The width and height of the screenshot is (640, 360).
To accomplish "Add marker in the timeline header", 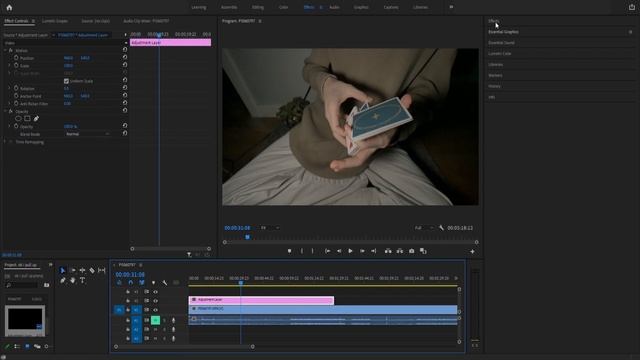I will pyautogui.click(x=153, y=282).
